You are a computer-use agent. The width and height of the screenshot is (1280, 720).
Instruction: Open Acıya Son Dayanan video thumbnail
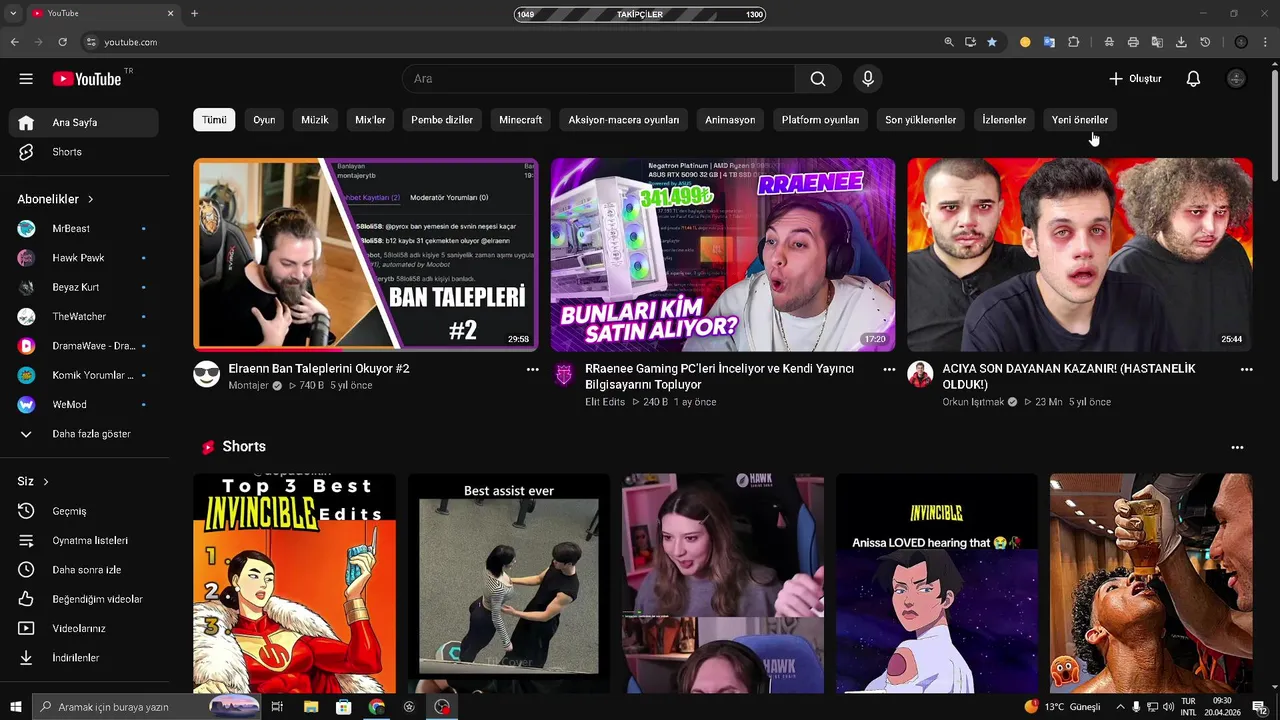pyautogui.click(x=1080, y=255)
